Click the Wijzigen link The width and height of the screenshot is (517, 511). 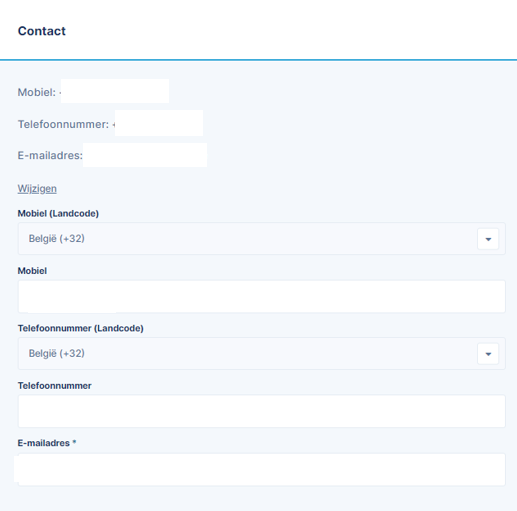37,189
